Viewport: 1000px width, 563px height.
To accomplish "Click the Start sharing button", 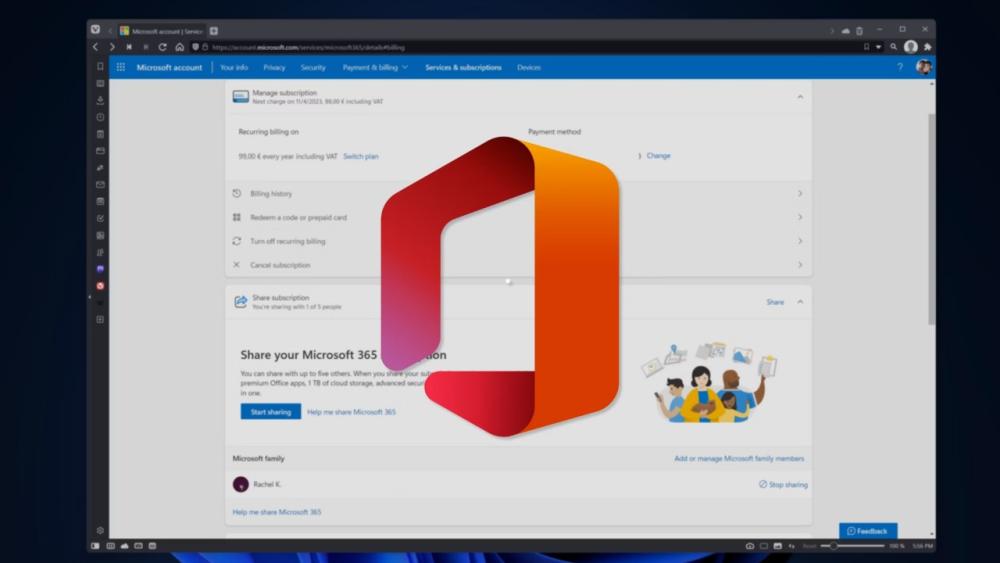I will 270,412.
